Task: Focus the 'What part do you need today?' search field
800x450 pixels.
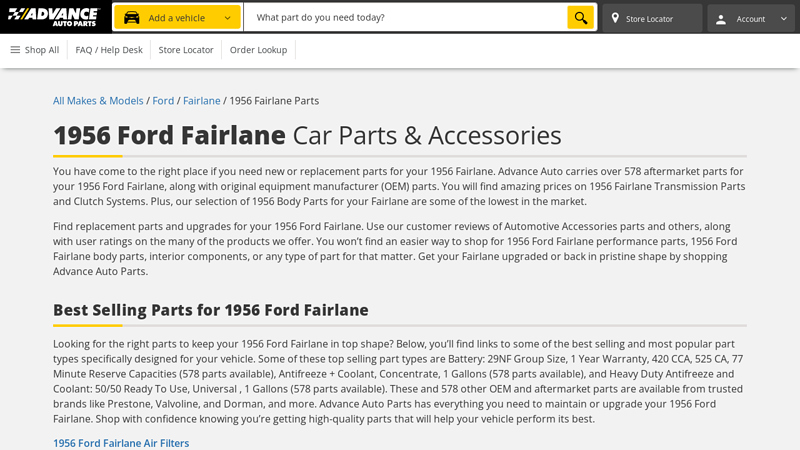Action: point(406,18)
